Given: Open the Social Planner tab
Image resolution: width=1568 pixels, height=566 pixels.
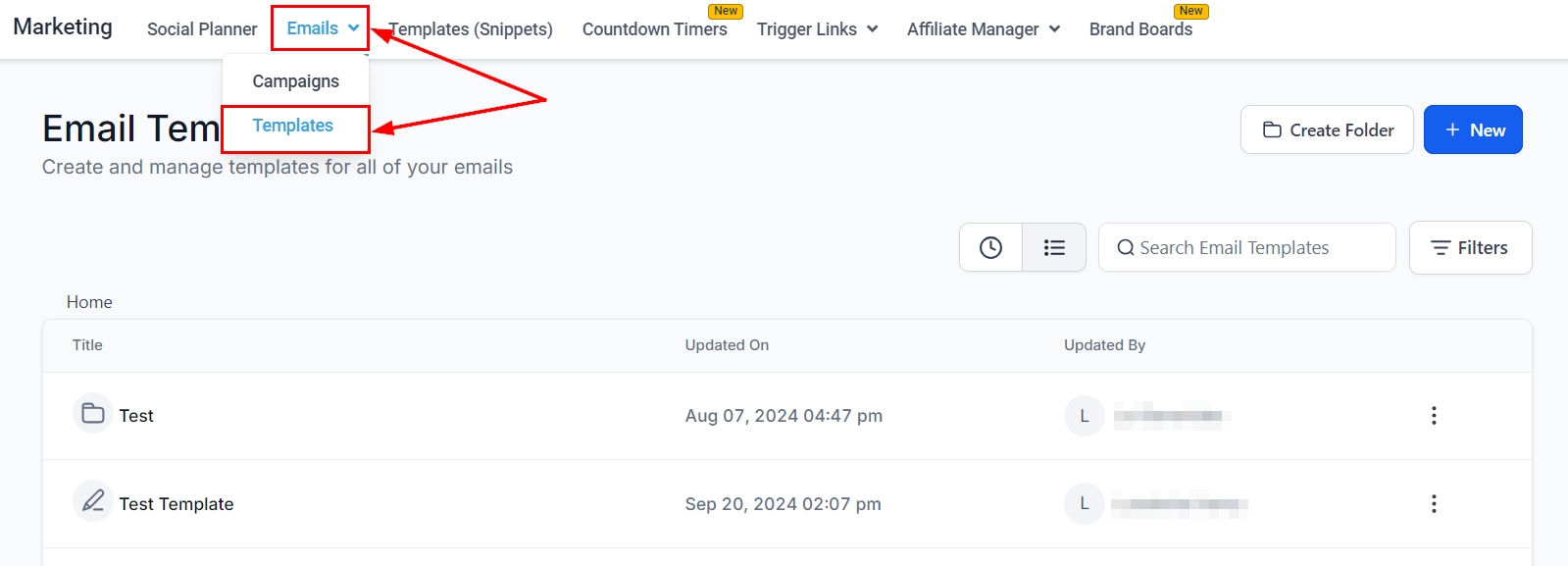Looking at the screenshot, I should [x=202, y=29].
